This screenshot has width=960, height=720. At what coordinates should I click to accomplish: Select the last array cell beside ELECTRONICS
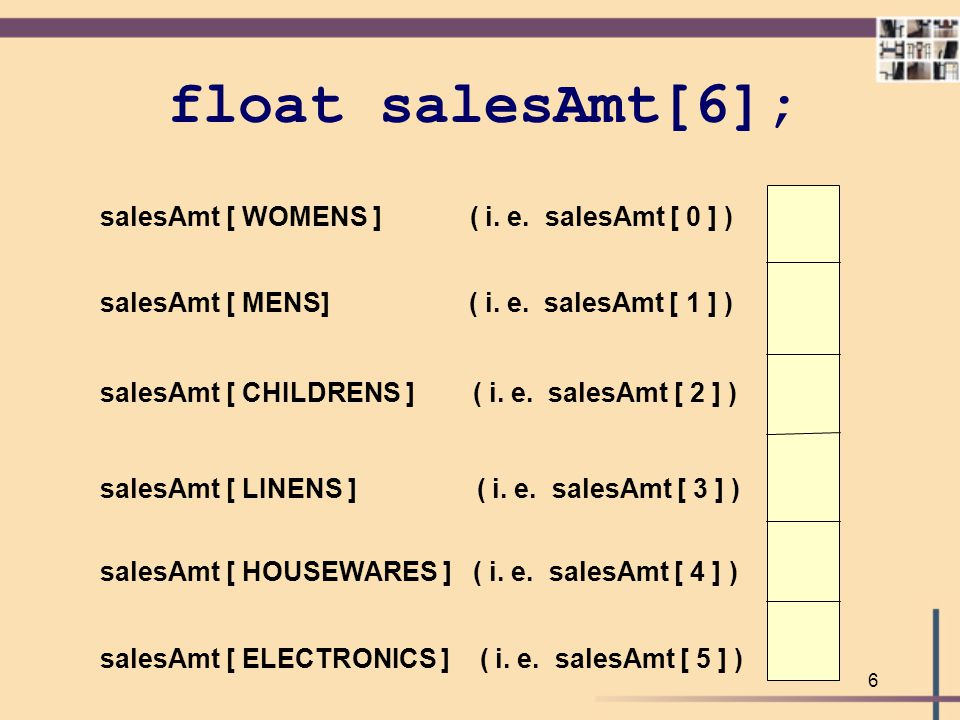[803, 641]
